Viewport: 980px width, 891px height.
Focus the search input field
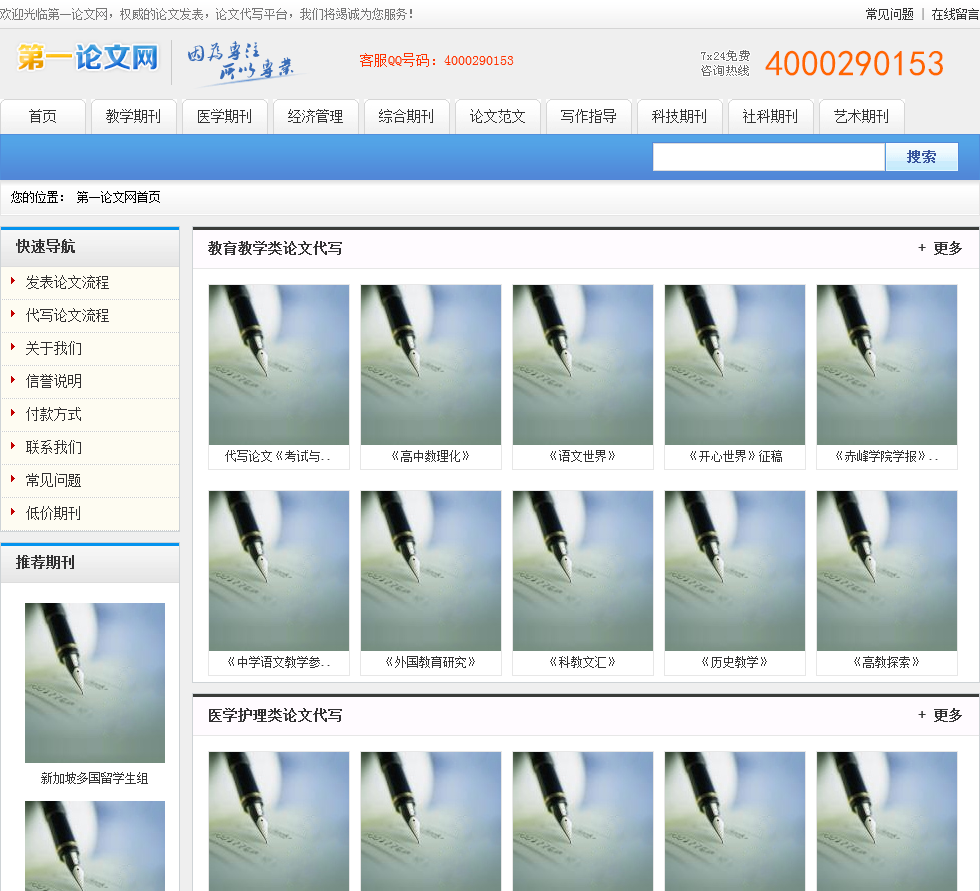point(769,157)
